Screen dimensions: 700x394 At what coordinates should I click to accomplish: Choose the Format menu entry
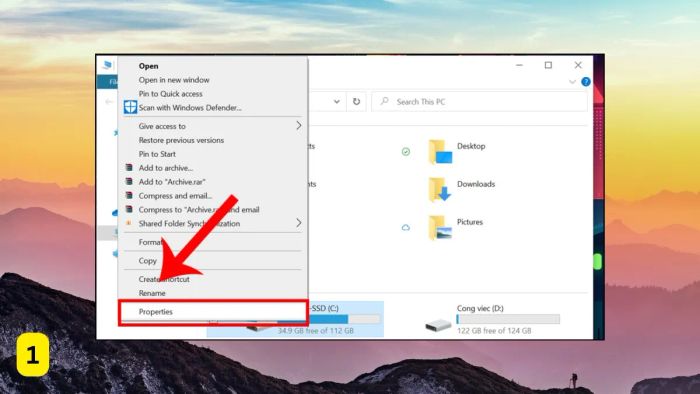(150, 242)
